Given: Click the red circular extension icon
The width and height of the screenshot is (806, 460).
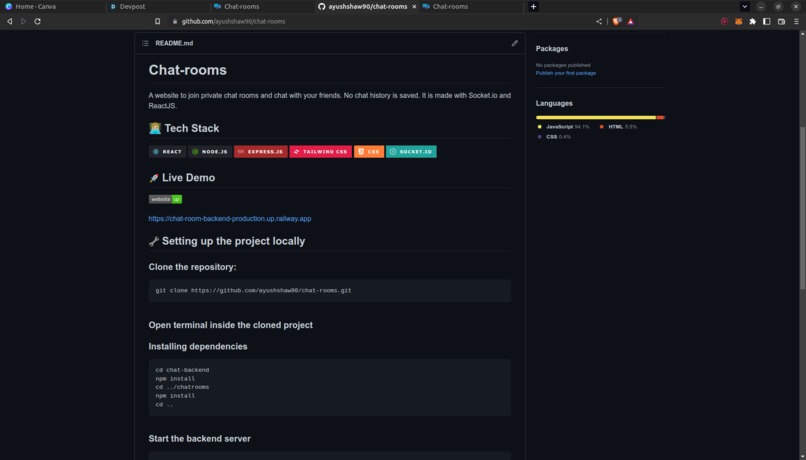Looking at the screenshot, I should (x=724, y=21).
